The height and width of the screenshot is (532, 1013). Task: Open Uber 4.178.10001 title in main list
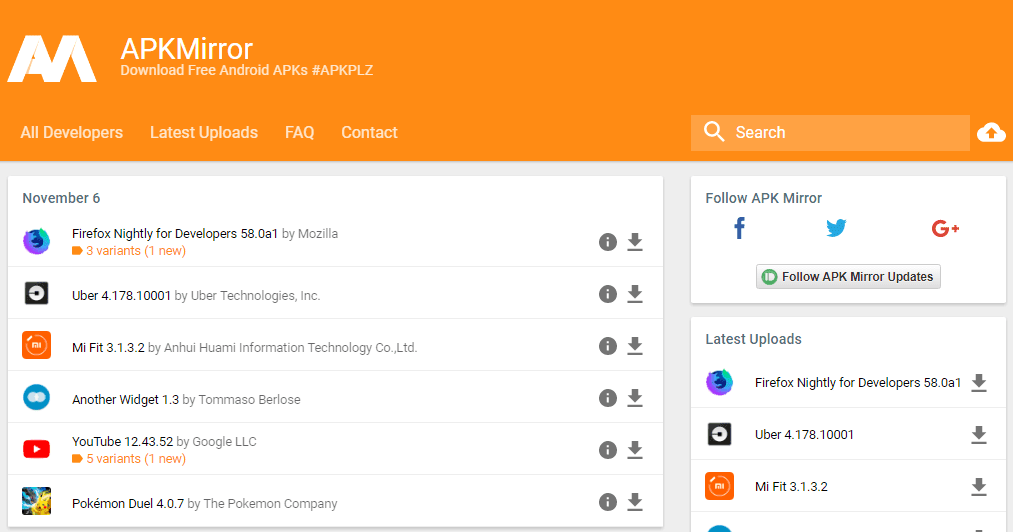(121, 295)
